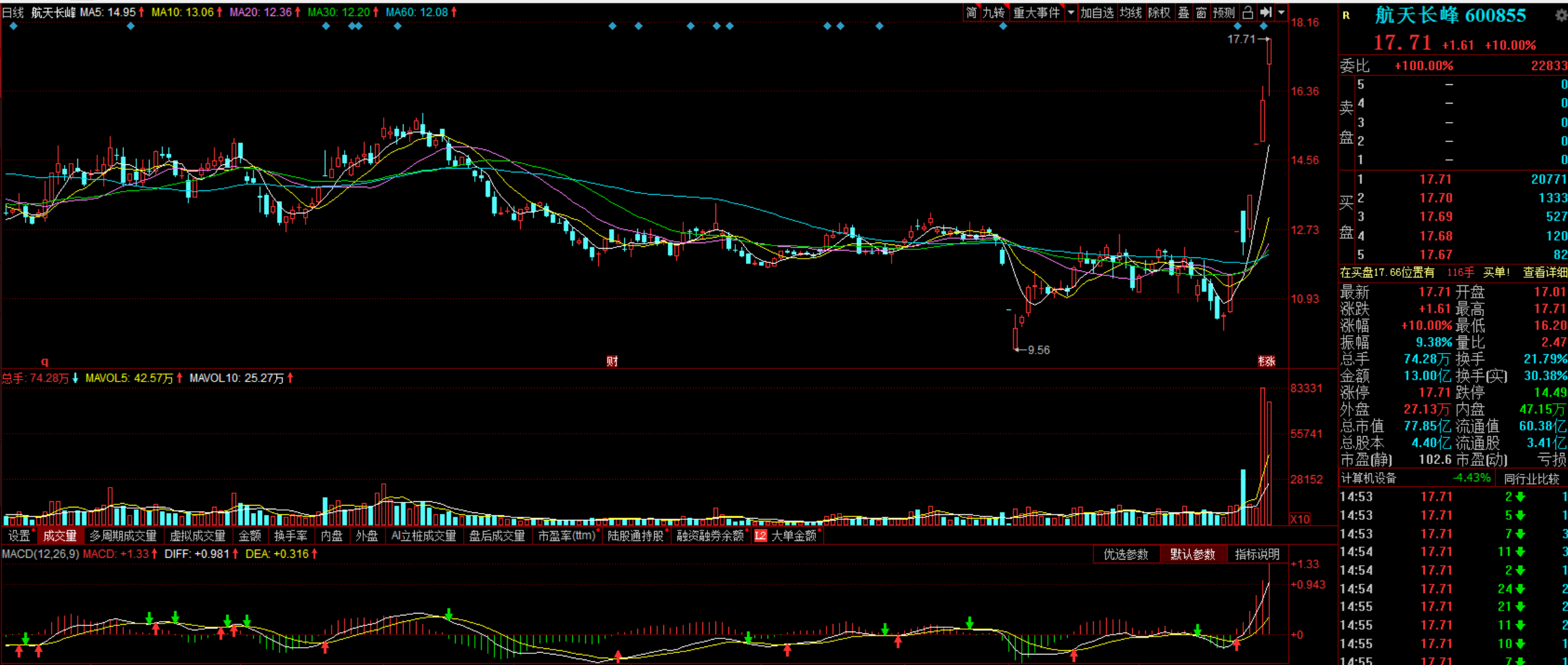Click the q marker at chart bottom-left

click(x=45, y=361)
